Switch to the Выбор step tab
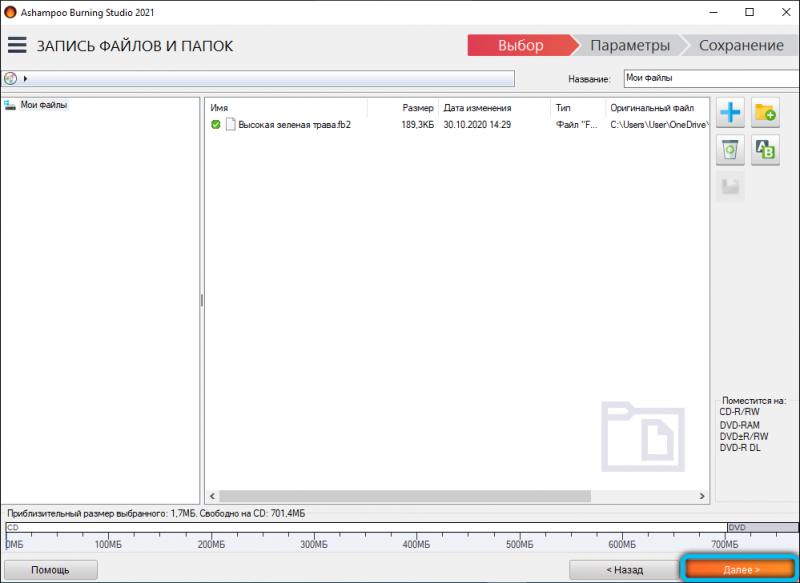 click(520, 45)
